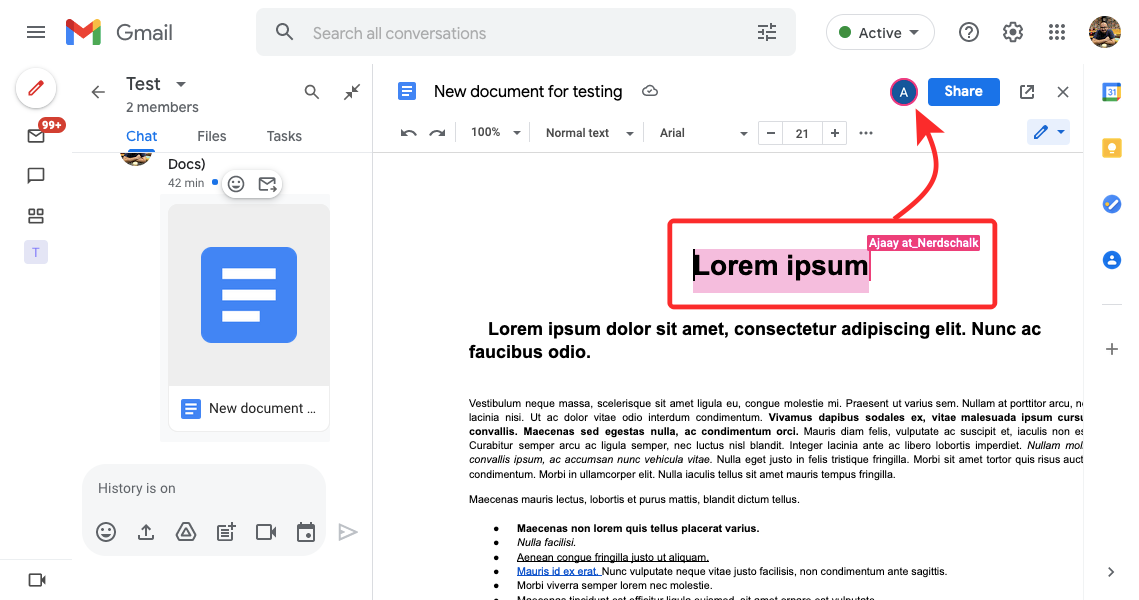Decrease font size with minus button

click(771, 133)
